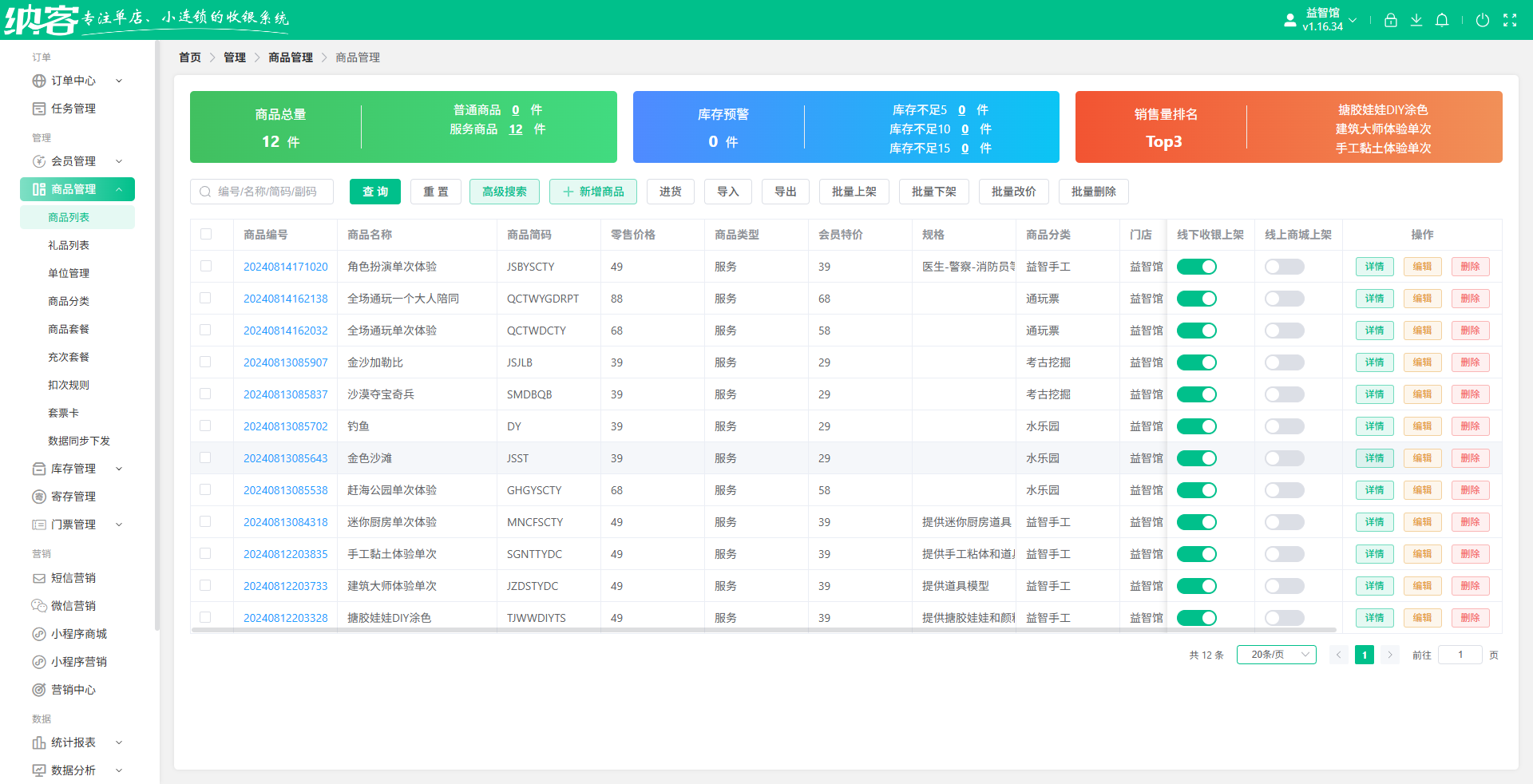The height and width of the screenshot is (784, 1533).
Task: Click the 会员管理 sidebar icon
Action: pyautogui.click(x=39, y=161)
